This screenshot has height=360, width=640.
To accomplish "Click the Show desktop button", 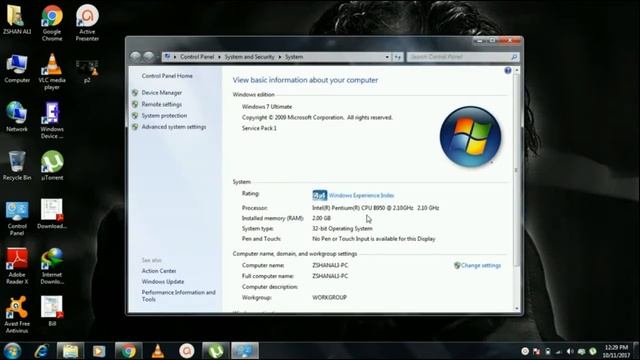I will point(636,351).
